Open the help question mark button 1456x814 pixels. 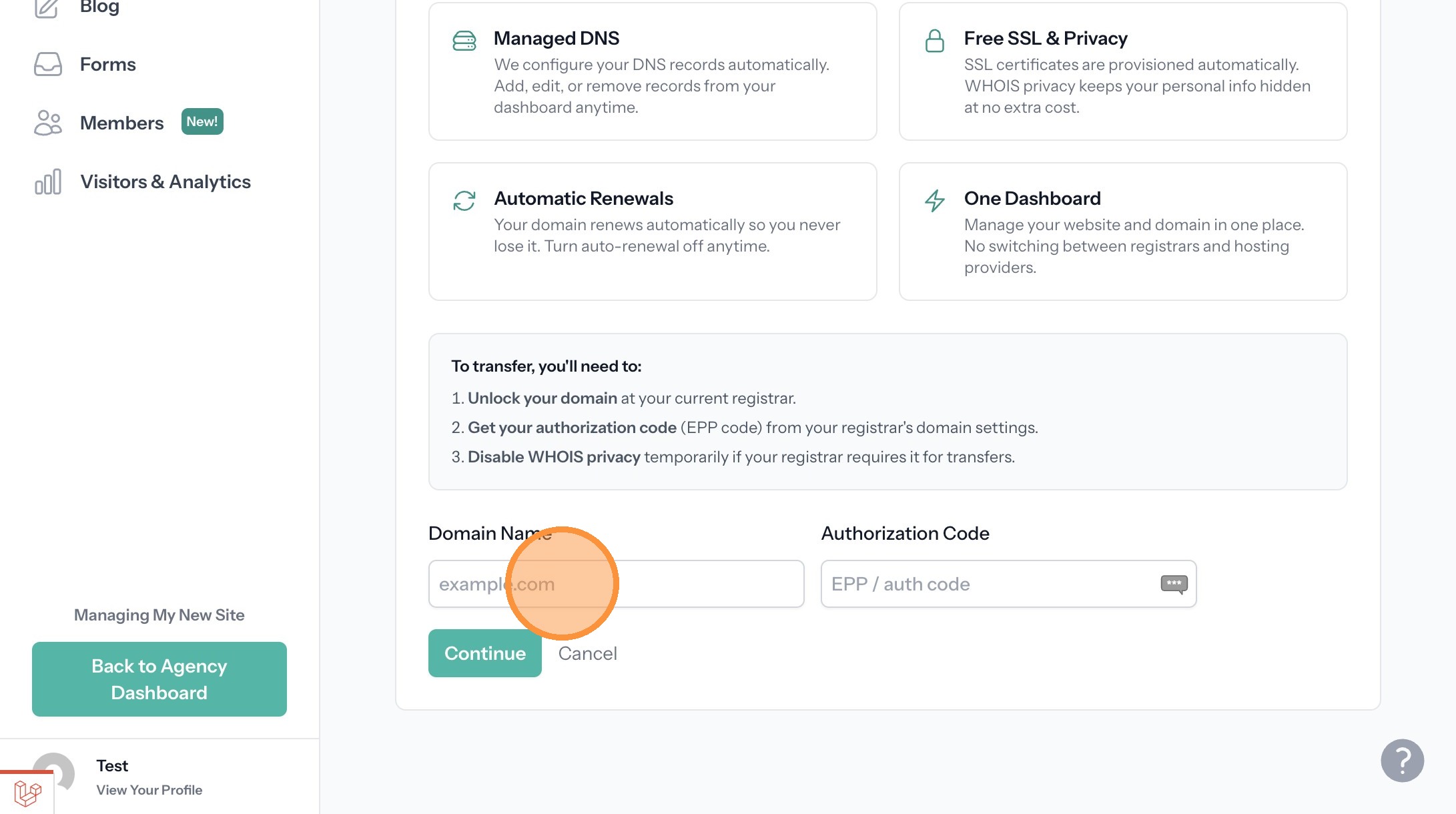tap(1402, 761)
